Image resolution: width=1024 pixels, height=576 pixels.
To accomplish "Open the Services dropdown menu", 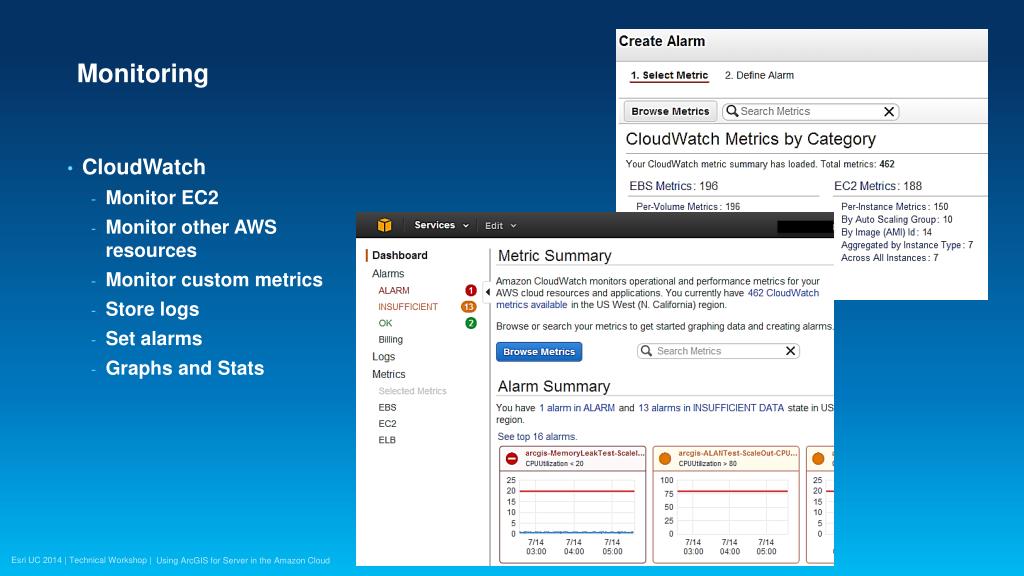I will pos(441,225).
